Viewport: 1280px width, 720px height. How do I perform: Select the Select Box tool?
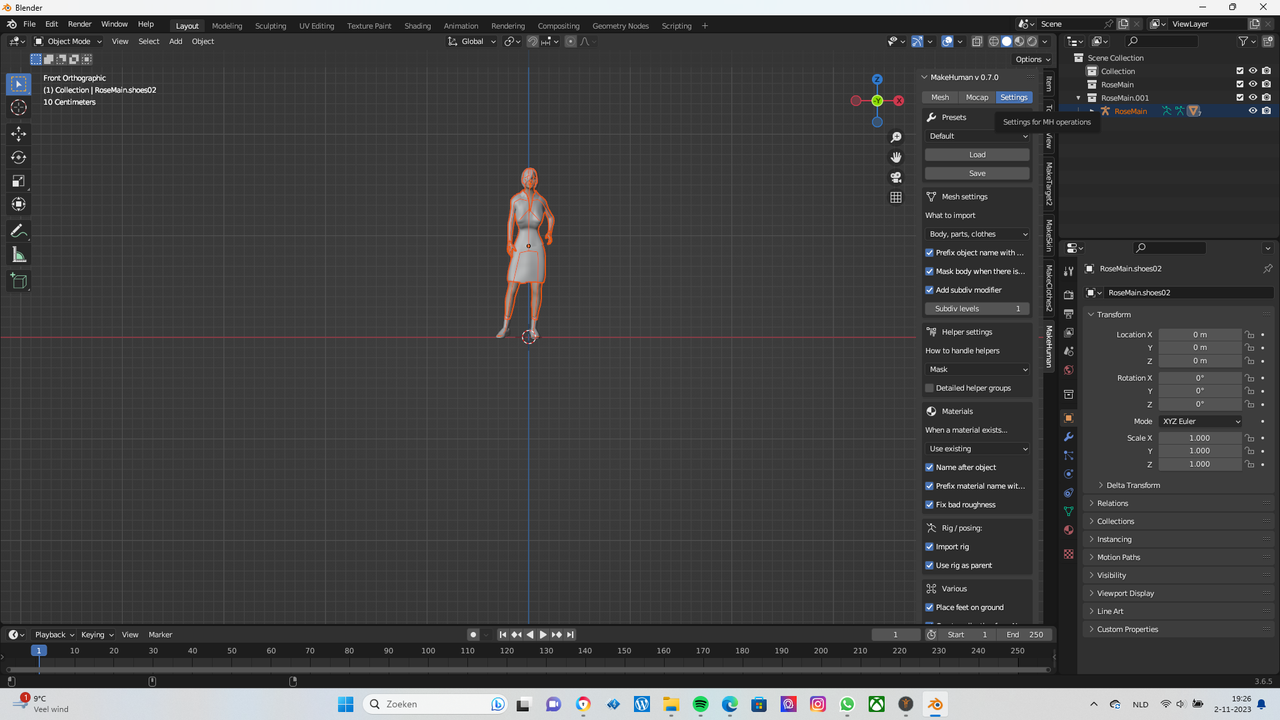tap(19, 84)
